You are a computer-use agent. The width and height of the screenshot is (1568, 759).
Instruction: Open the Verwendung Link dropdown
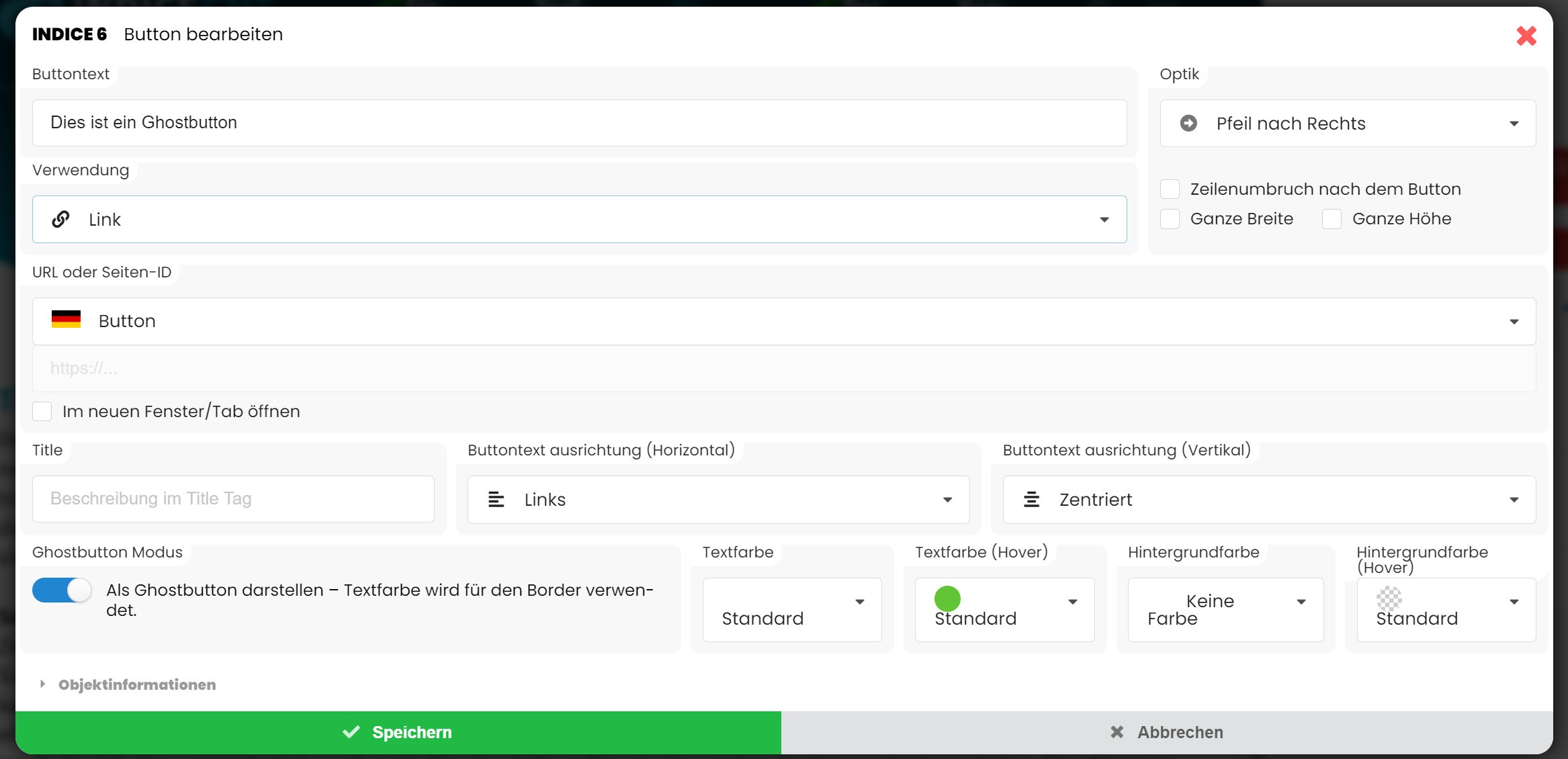579,219
